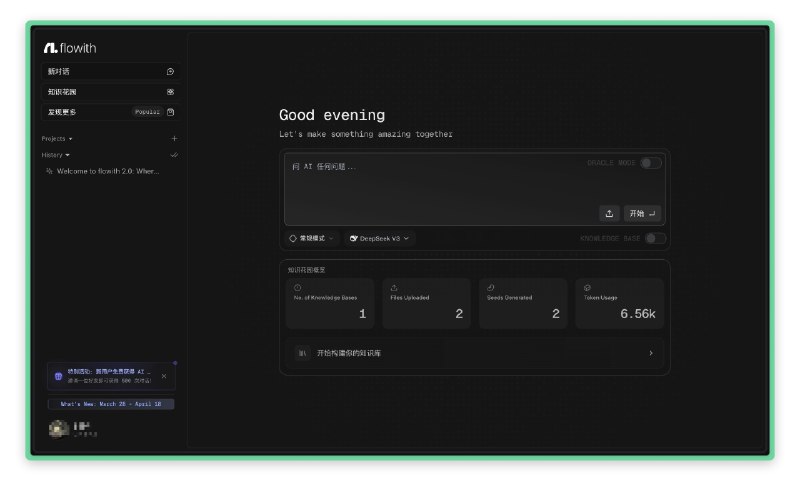Collapse the History section
Image resolution: width=800 pixels, height=491 pixels.
pyautogui.click(x=55, y=155)
